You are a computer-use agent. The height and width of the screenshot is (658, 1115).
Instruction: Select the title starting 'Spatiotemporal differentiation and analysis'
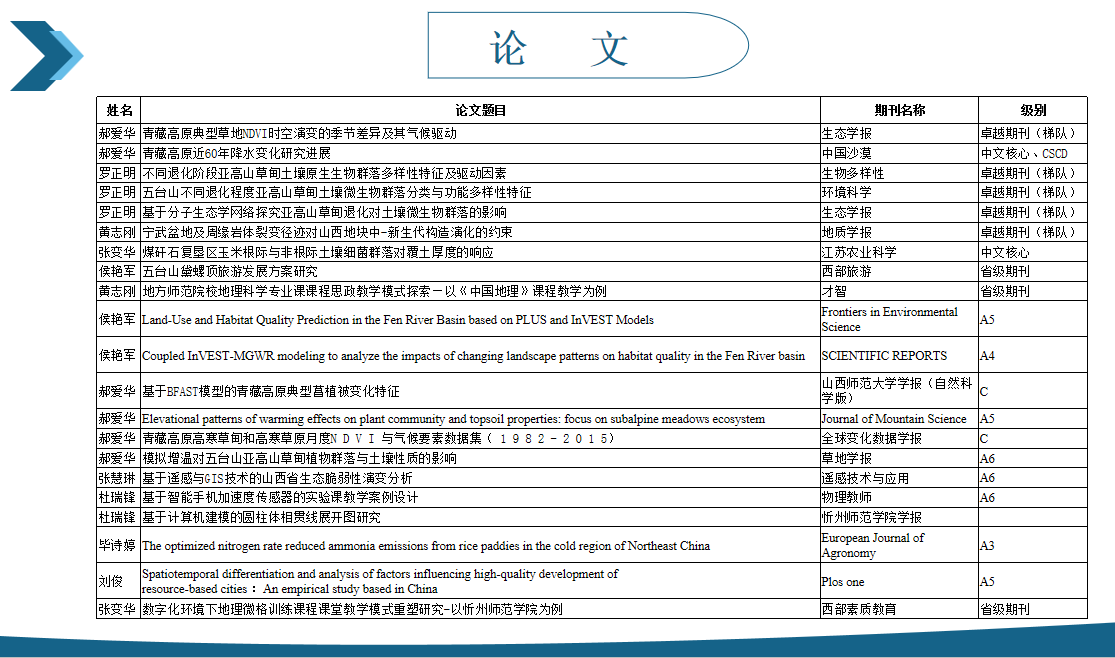(x=380, y=581)
